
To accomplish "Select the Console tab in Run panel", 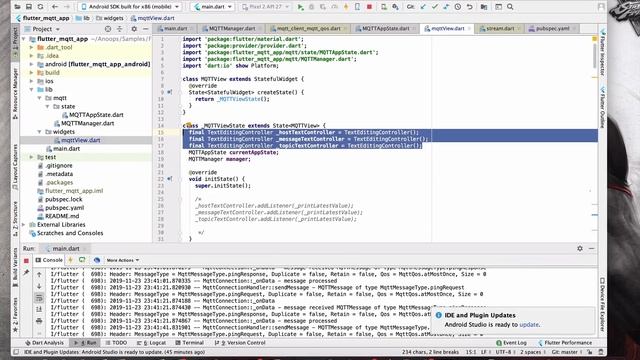I will (x=49, y=260).
